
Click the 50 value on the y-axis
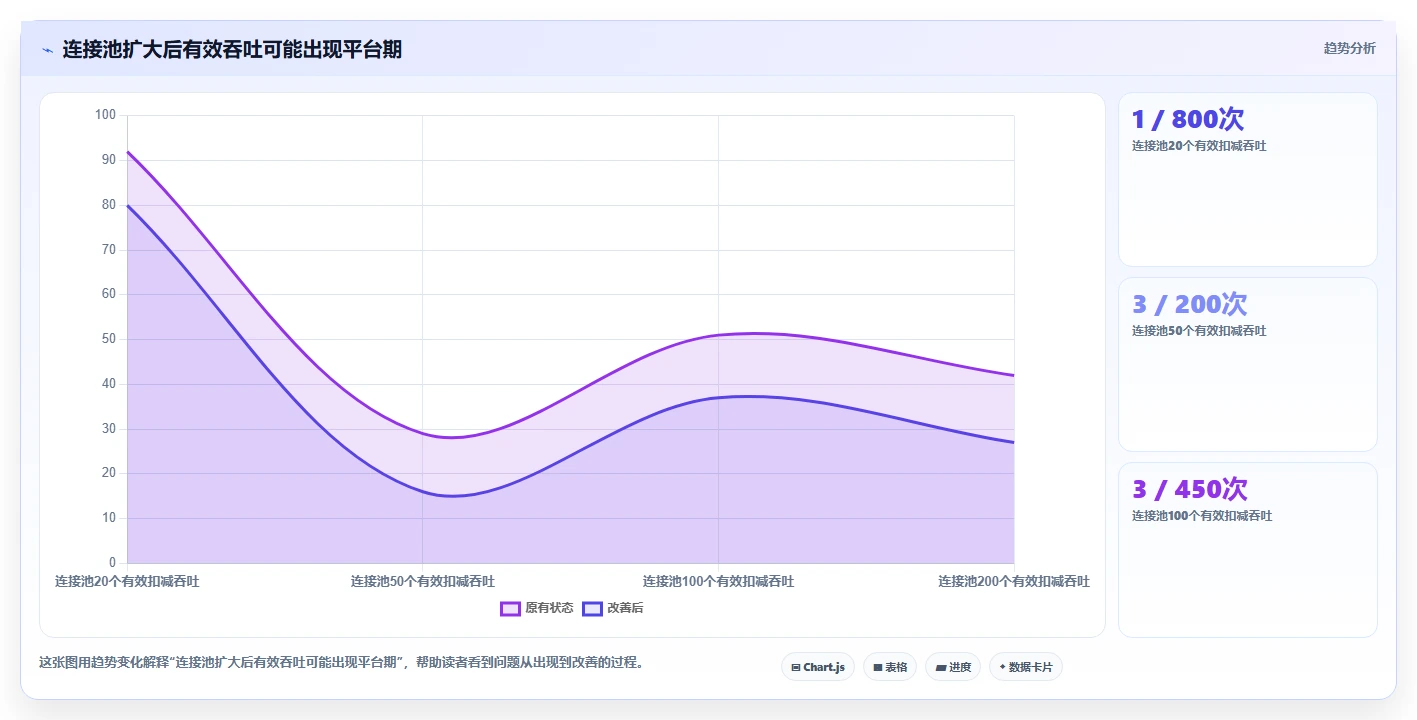click(109, 339)
